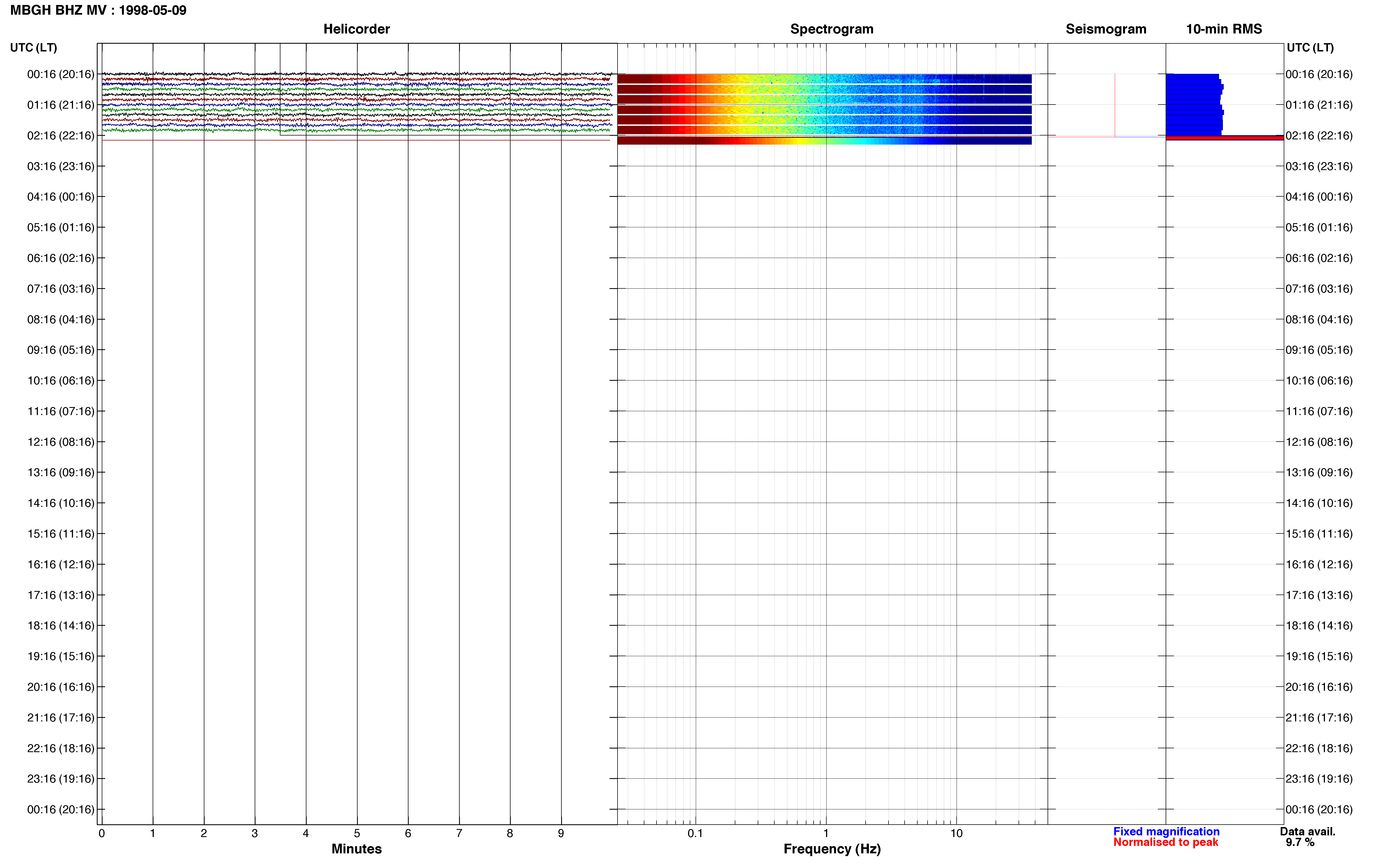Click the "0" tick on the Minutes axis

tap(101, 833)
